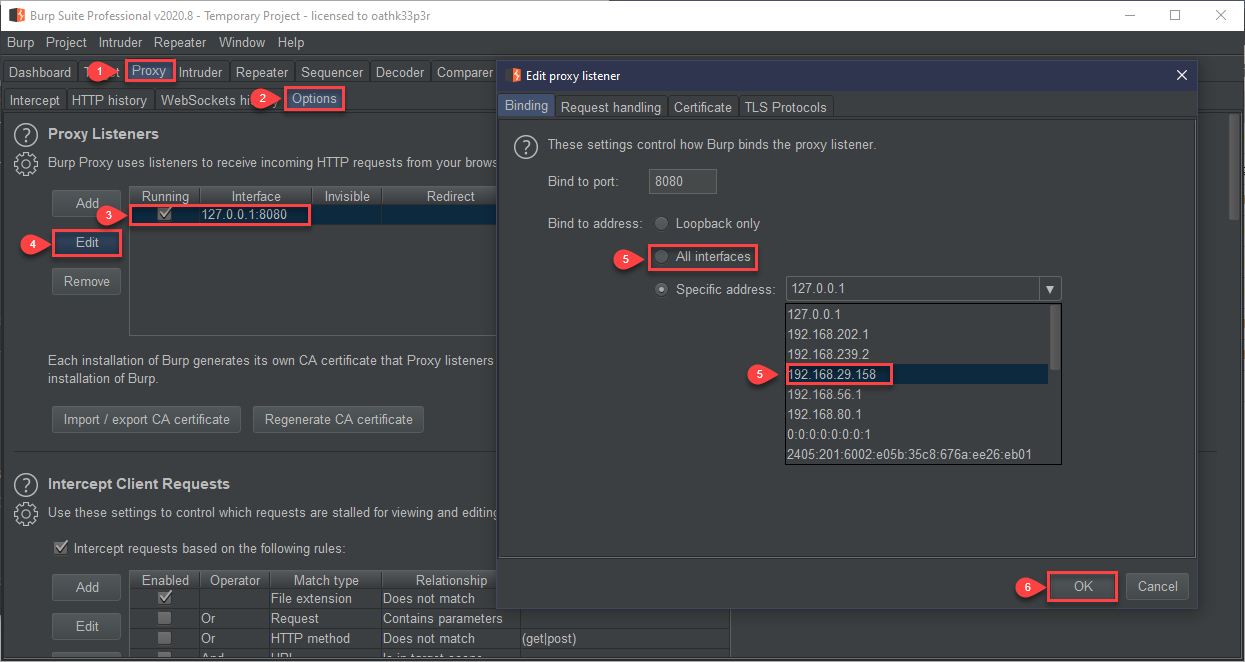The height and width of the screenshot is (662, 1245).
Task: Enable the HTTP method rule checkbox
Action: point(165,638)
